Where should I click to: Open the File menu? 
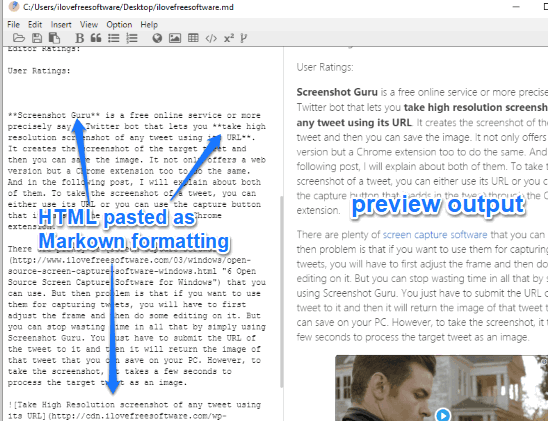click(x=13, y=24)
